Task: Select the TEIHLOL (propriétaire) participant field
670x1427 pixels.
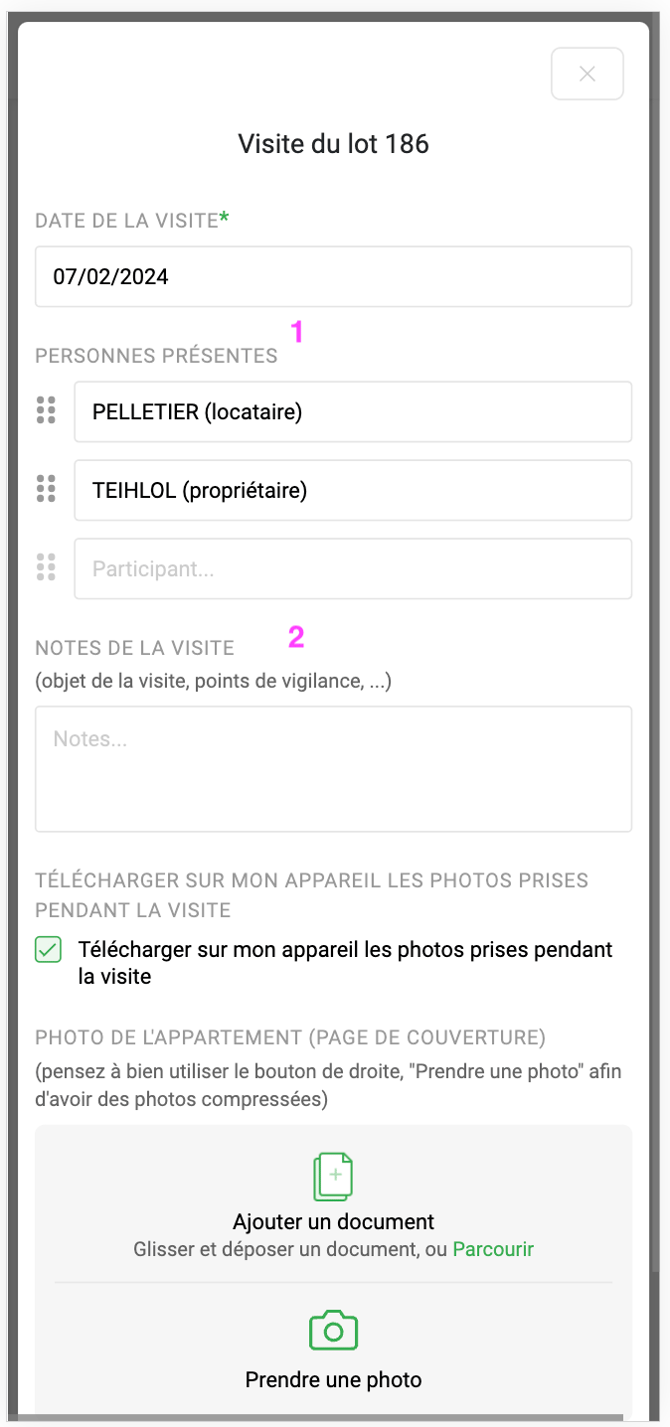Action: click(352, 490)
